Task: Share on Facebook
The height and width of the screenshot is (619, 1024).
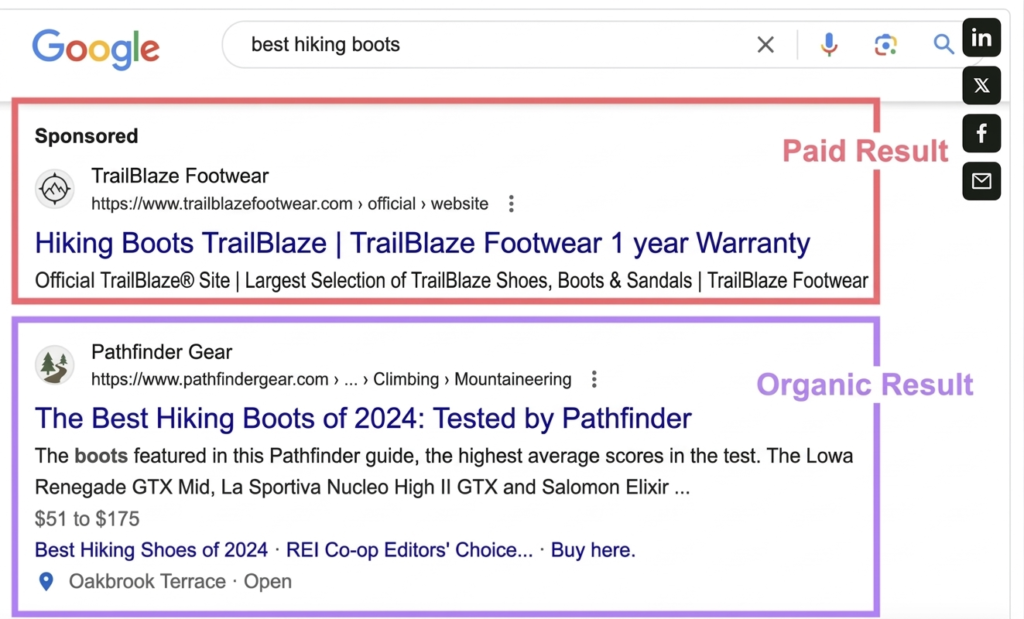Action: click(x=981, y=133)
